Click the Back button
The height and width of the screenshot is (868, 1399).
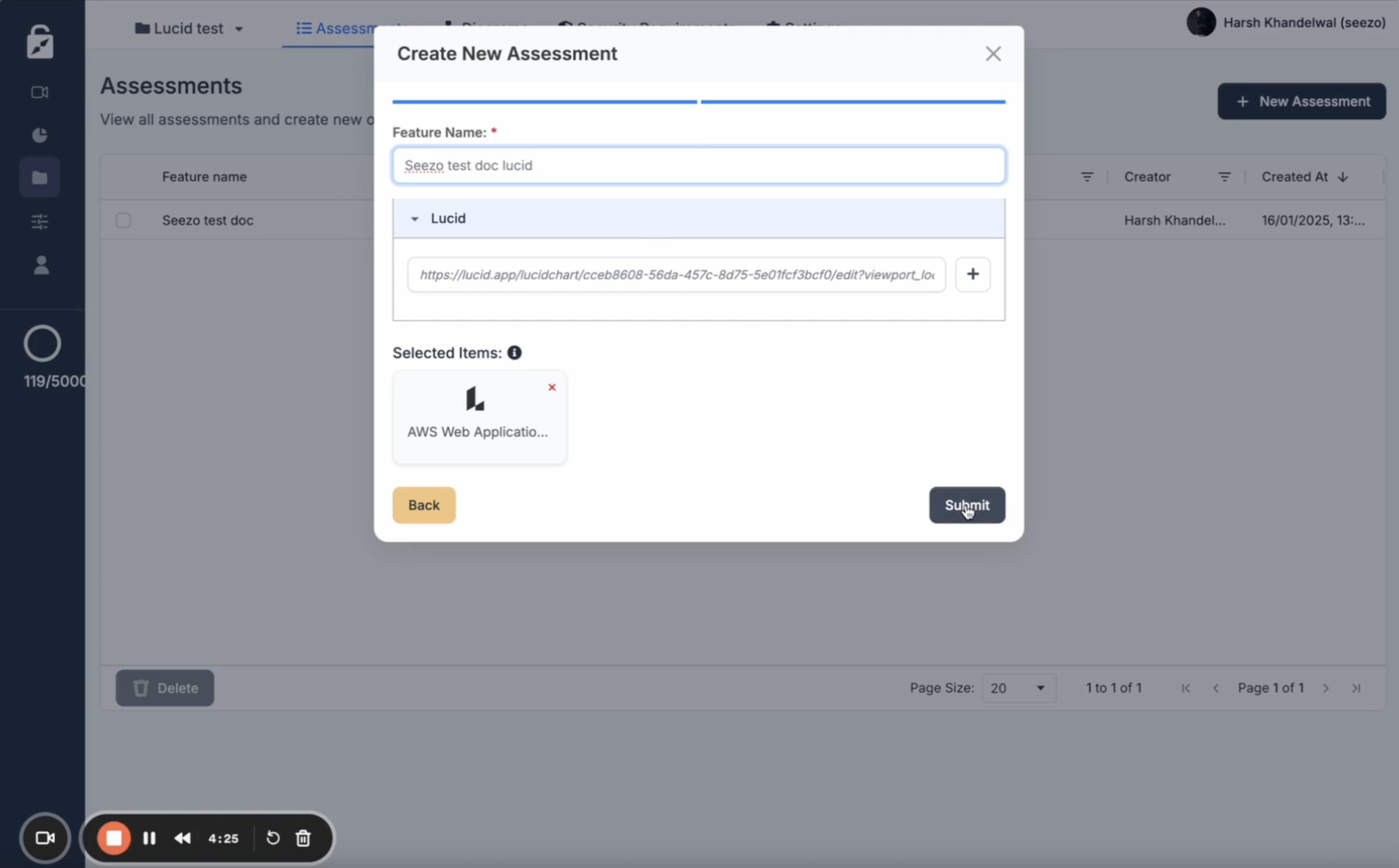(424, 504)
